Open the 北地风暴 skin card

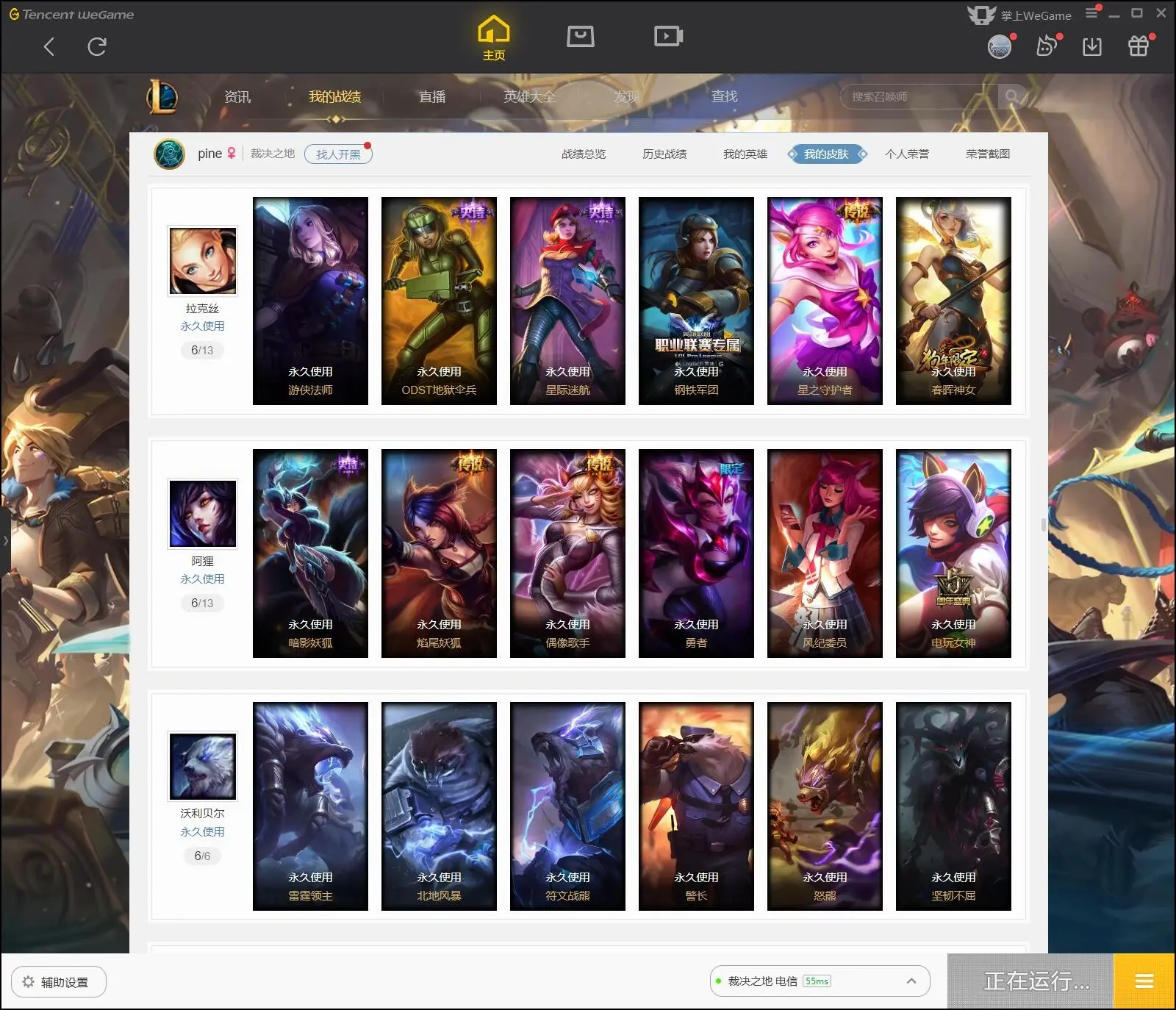(439, 806)
